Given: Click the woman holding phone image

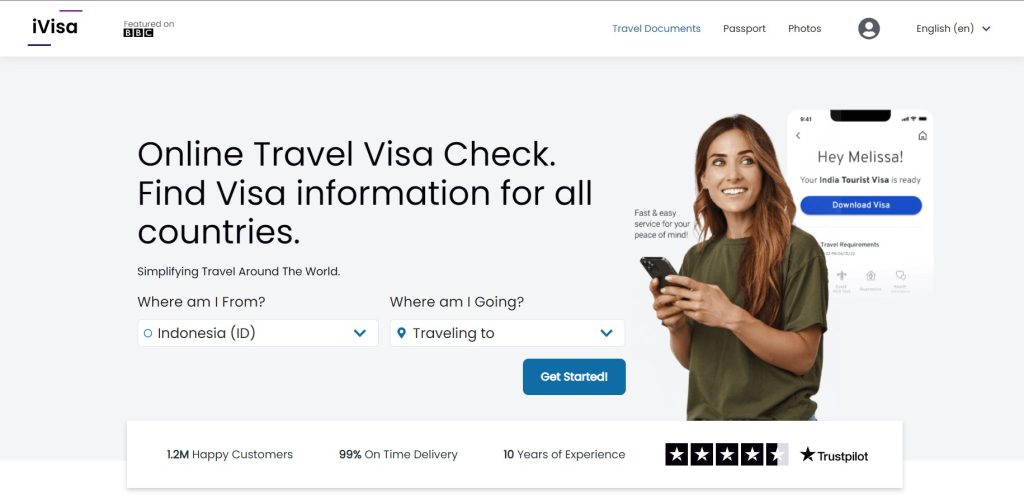Looking at the screenshot, I should tap(738, 268).
